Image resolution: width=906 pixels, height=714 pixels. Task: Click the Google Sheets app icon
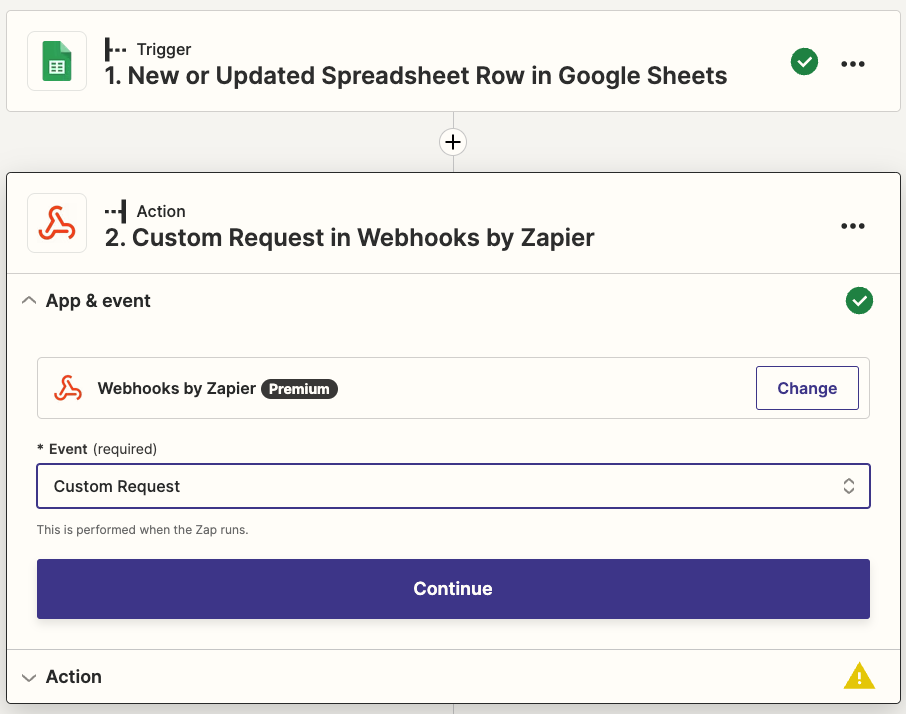[57, 62]
